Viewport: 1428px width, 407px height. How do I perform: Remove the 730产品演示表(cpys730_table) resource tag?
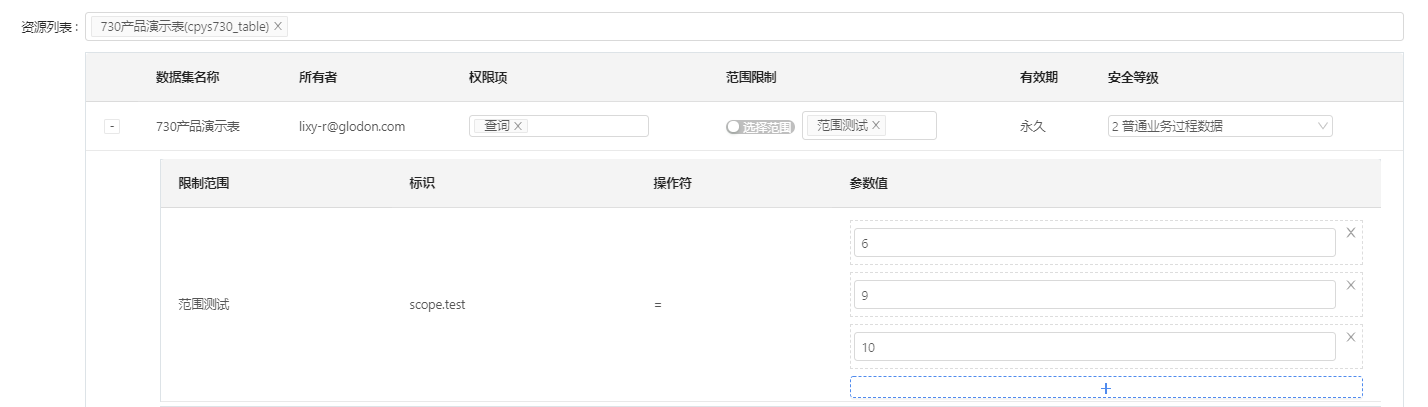[278, 27]
